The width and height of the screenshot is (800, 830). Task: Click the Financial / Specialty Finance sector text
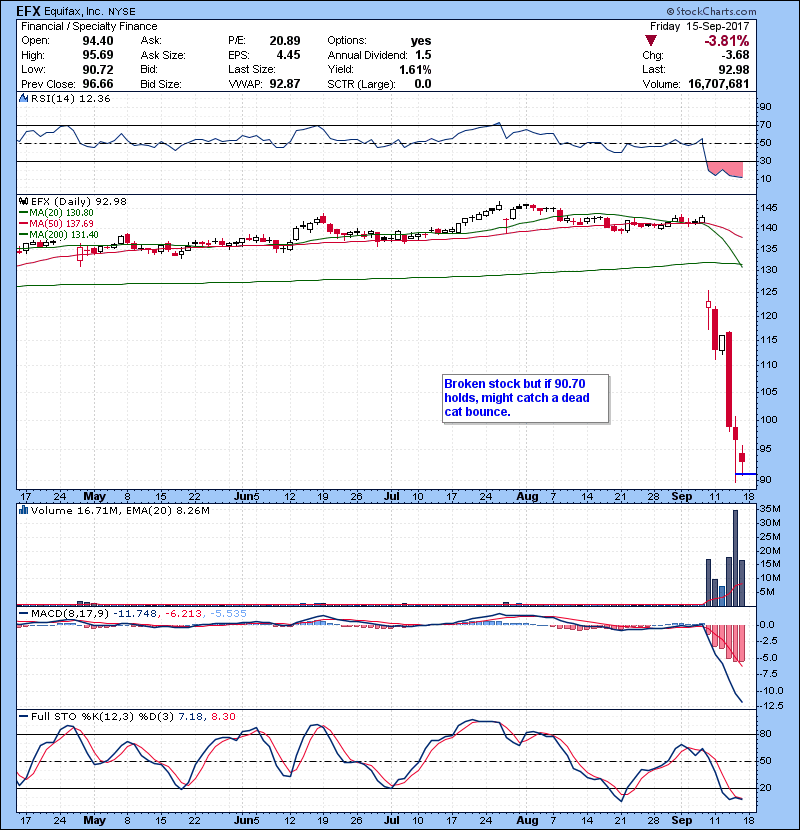pyautogui.click(x=89, y=26)
